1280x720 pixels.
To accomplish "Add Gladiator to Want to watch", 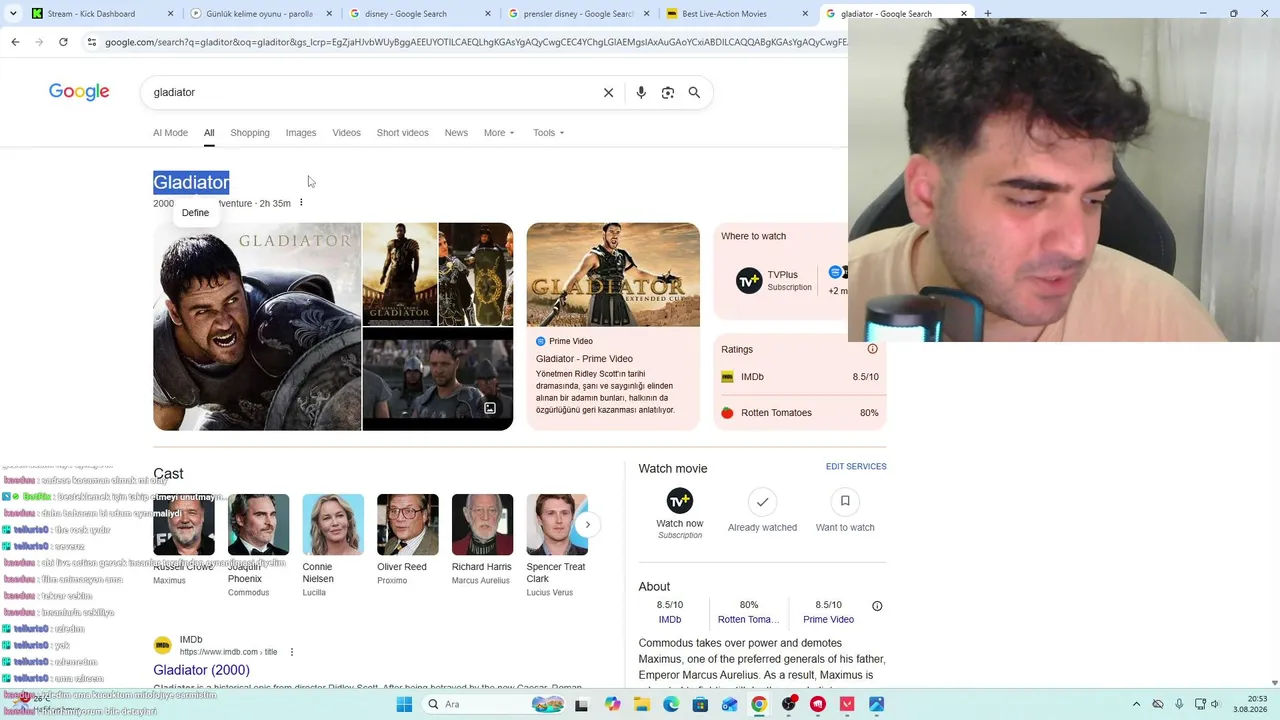I will point(845,510).
